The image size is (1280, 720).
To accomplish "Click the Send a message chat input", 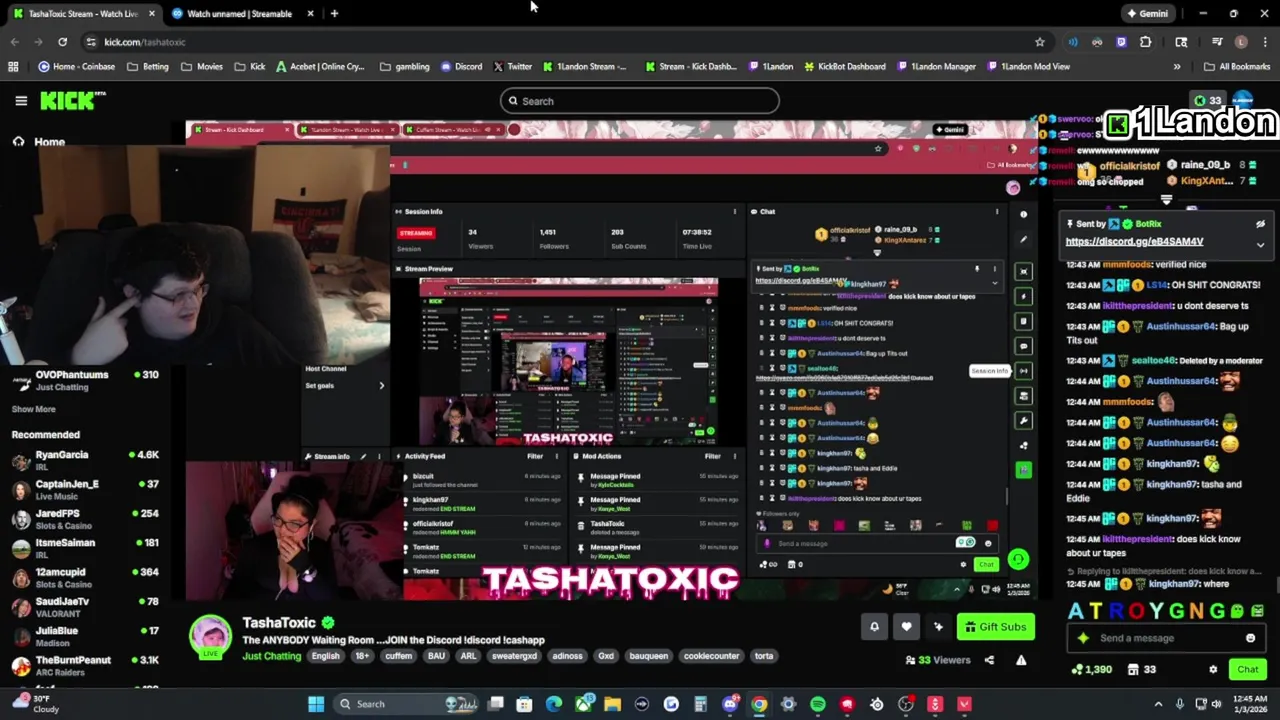I will coord(1167,638).
